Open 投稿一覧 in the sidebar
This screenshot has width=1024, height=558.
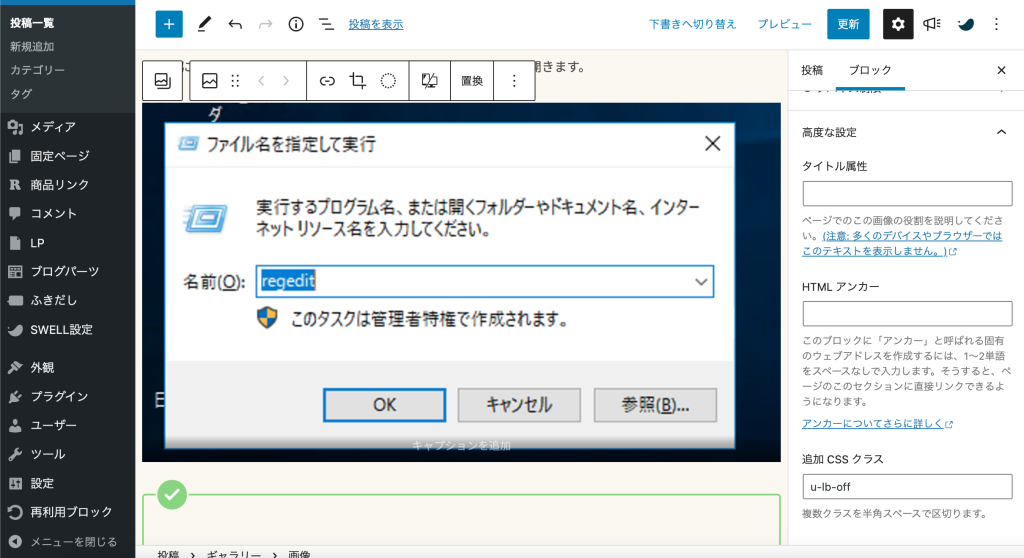pos(32,23)
